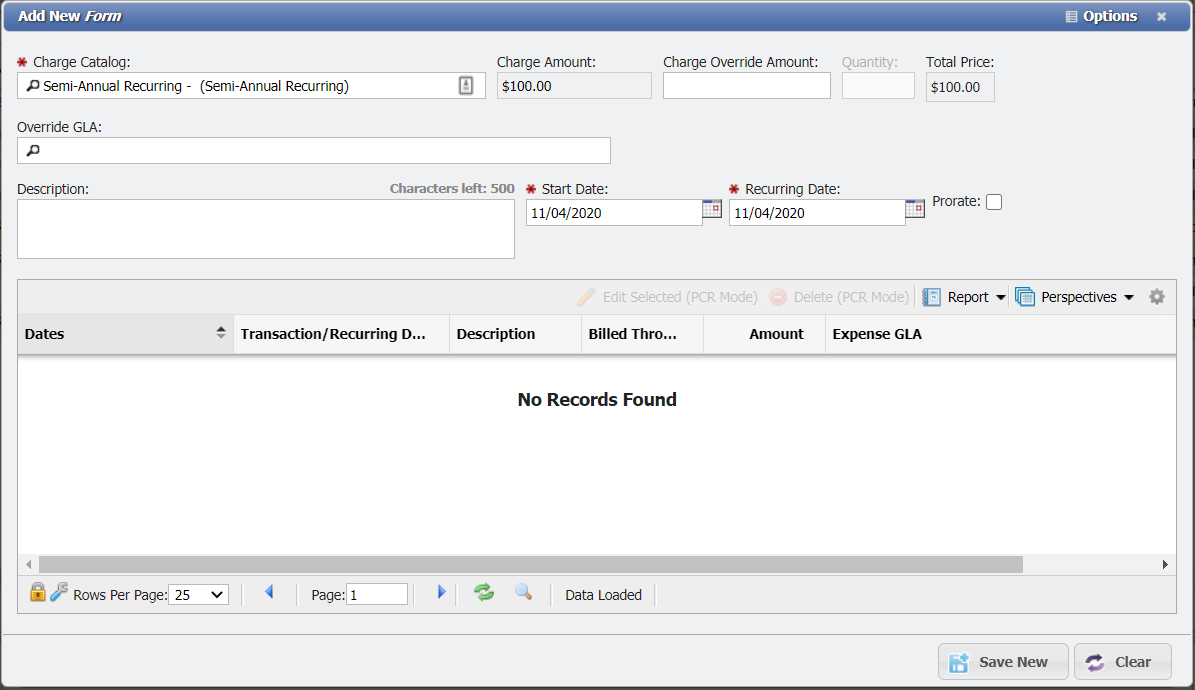Click the No Records Found message
The height and width of the screenshot is (690, 1195).
coord(597,400)
